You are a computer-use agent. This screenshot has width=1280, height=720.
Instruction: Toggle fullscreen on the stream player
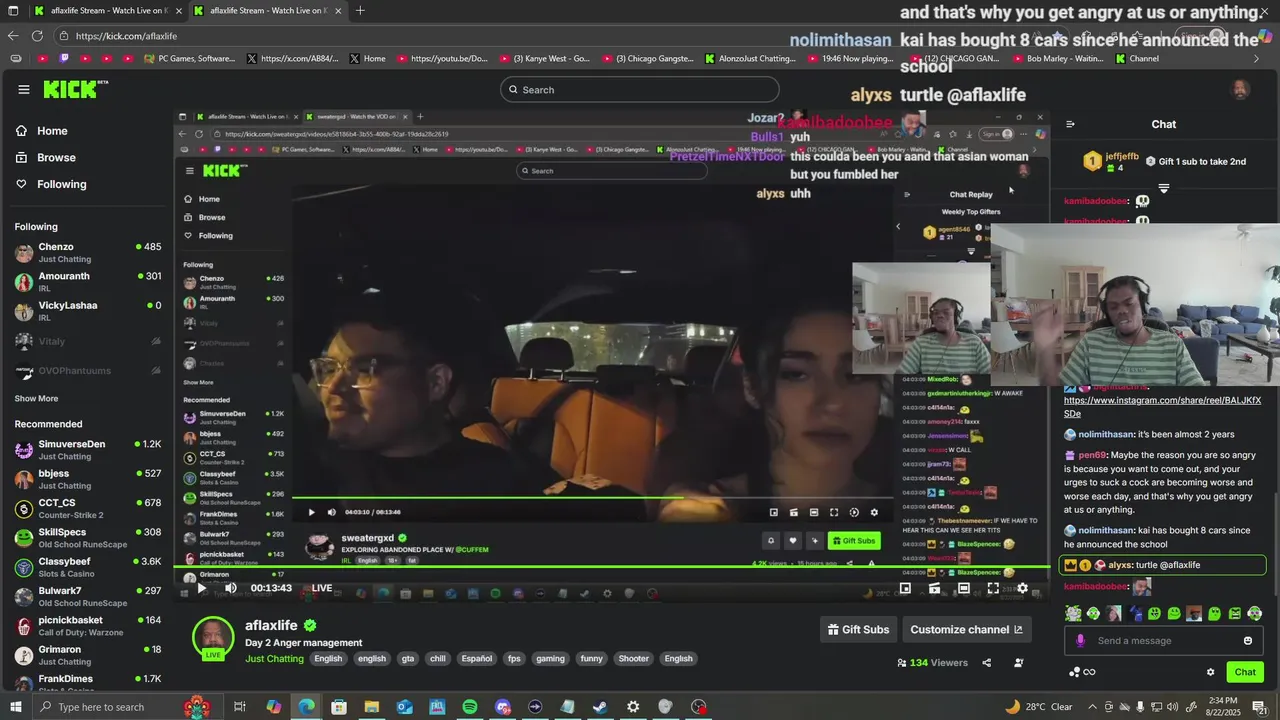click(x=993, y=588)
